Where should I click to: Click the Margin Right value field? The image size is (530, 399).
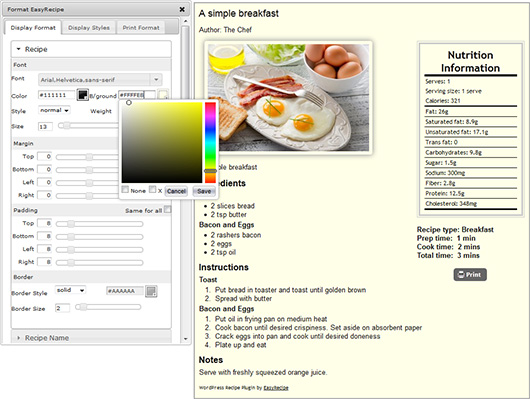coord(45,195)
